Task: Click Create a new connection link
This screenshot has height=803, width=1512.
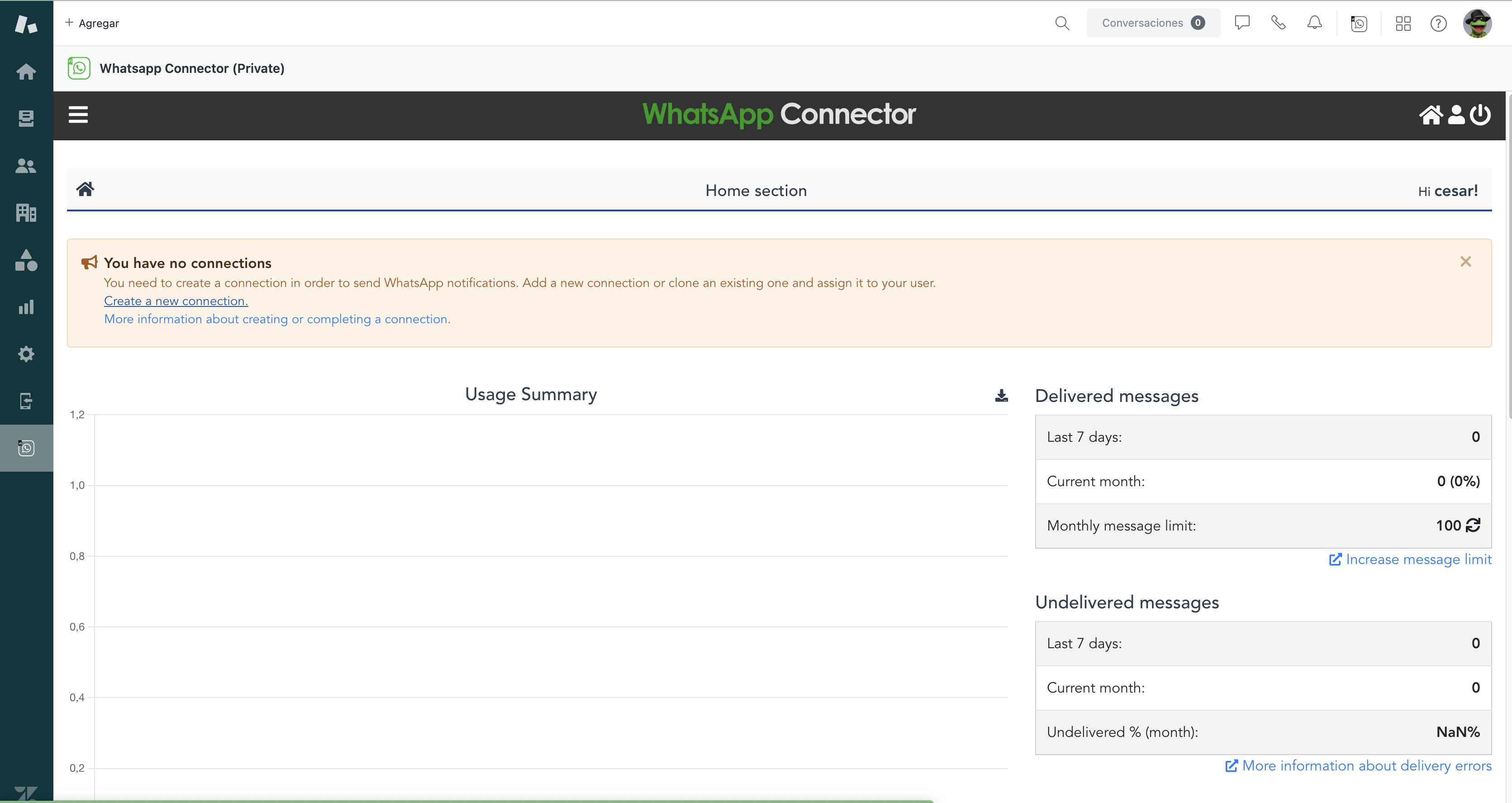Action: click(x=176, y=301)
